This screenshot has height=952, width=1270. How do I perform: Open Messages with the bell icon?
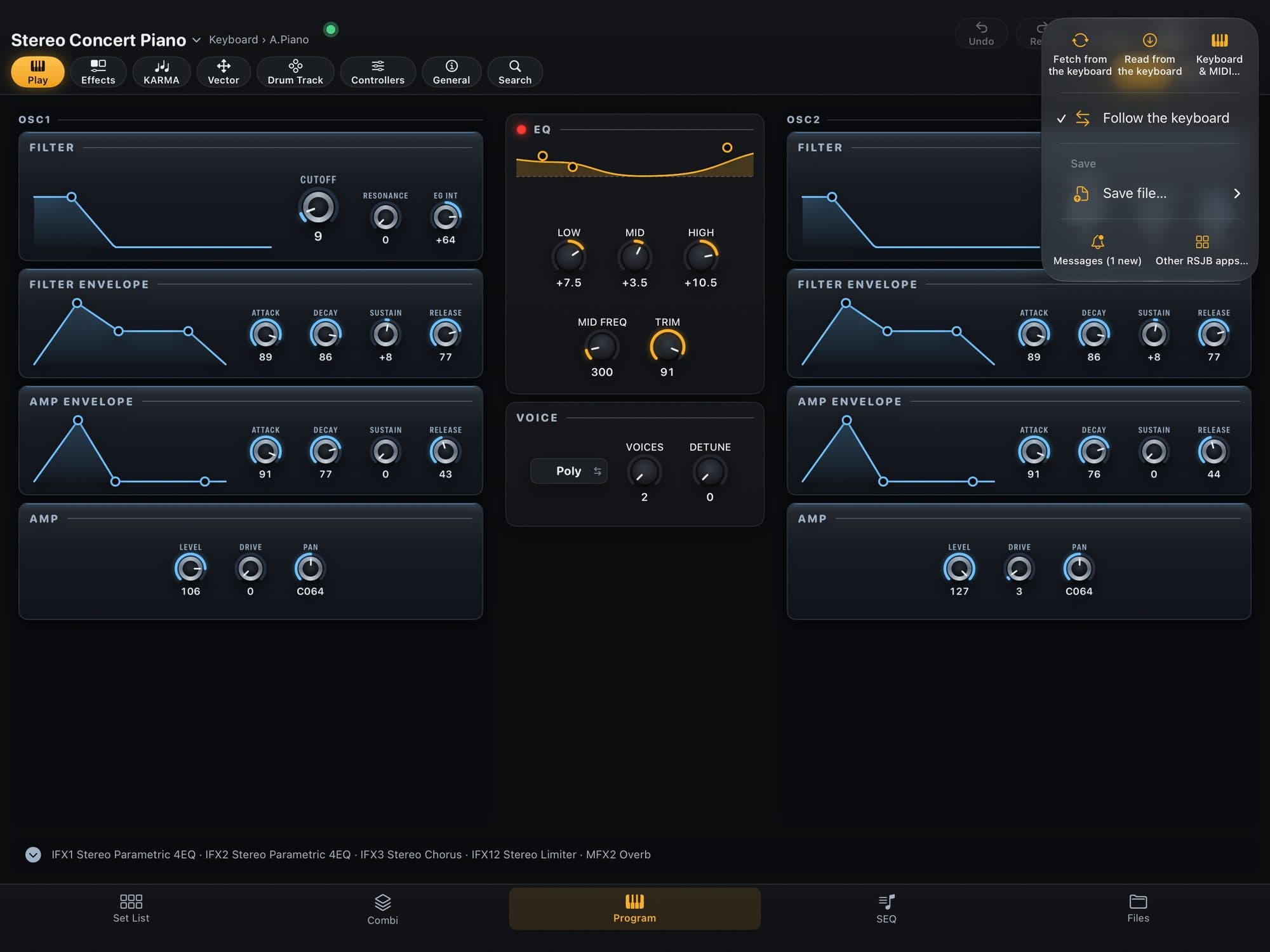[x=1097, y=250]
